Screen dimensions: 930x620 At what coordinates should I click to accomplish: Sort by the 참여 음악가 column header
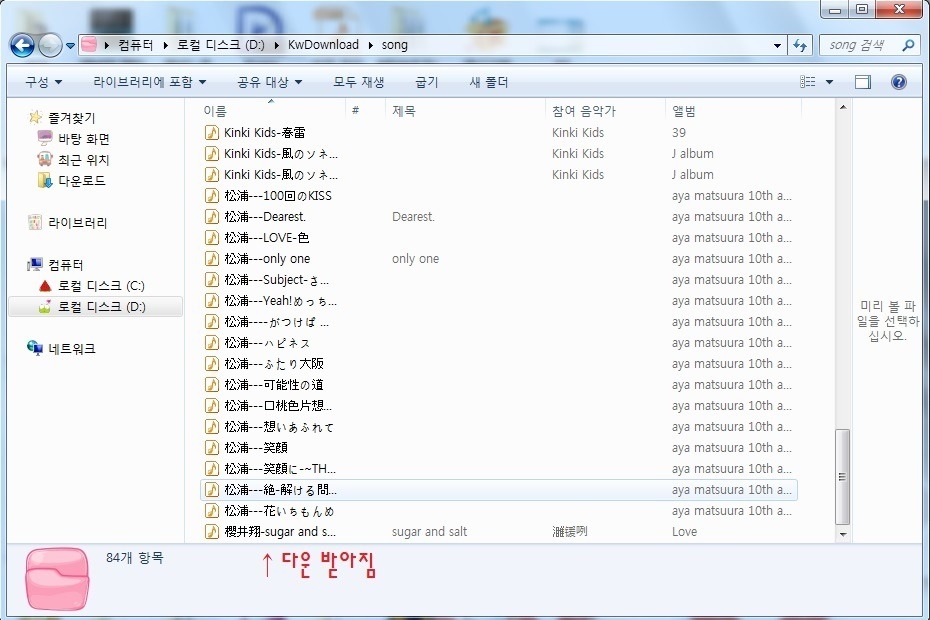tap(584, 111)
